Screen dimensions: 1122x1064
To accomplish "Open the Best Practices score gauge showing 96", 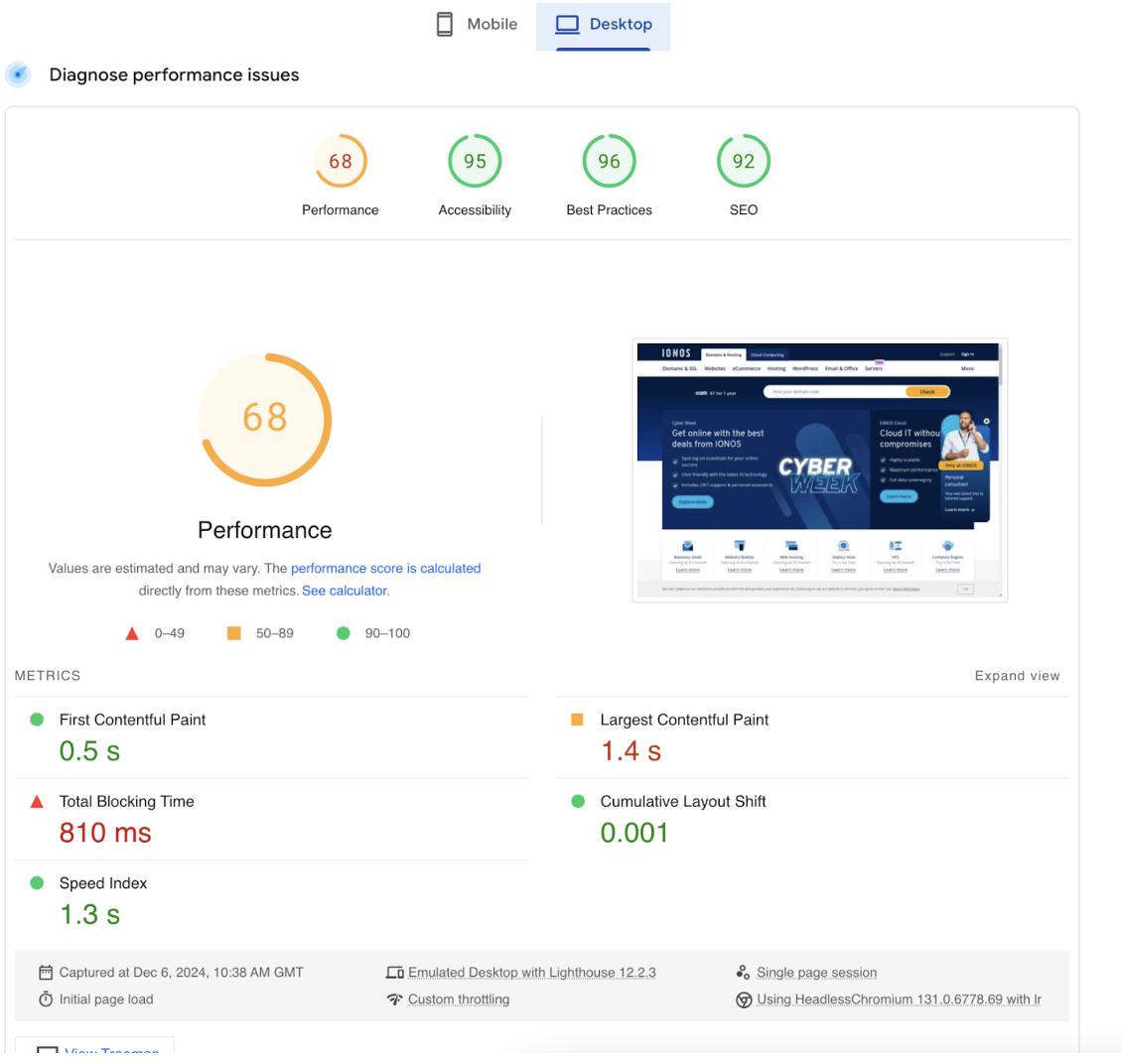I will pyautogui.click(x=609, y=162).
